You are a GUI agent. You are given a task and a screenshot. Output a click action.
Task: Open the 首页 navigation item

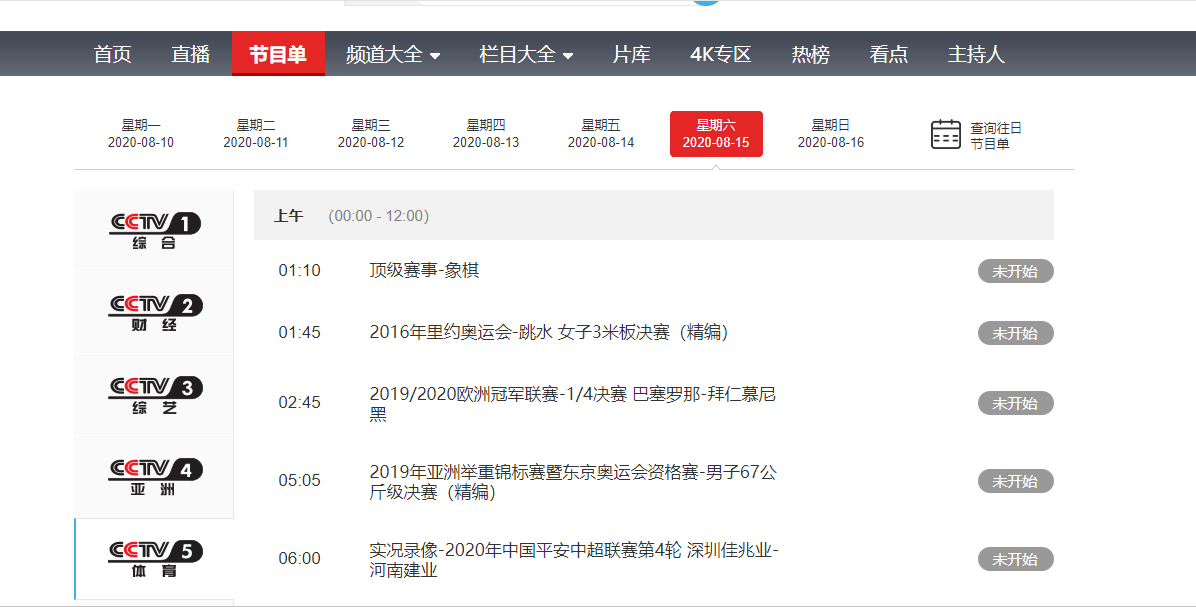click(112, 55)
